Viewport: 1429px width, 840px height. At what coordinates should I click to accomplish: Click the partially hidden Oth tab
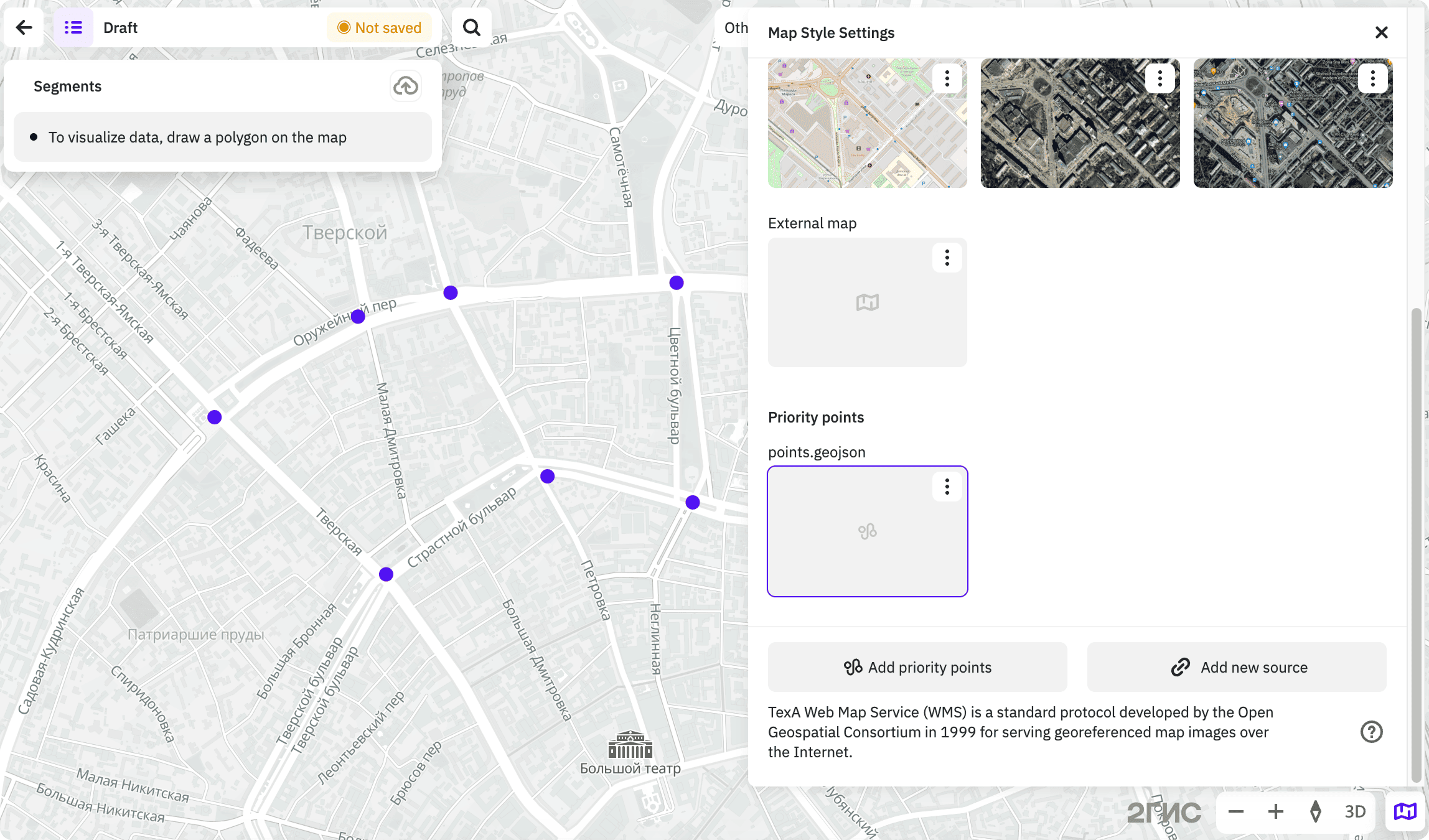(736, 28)
